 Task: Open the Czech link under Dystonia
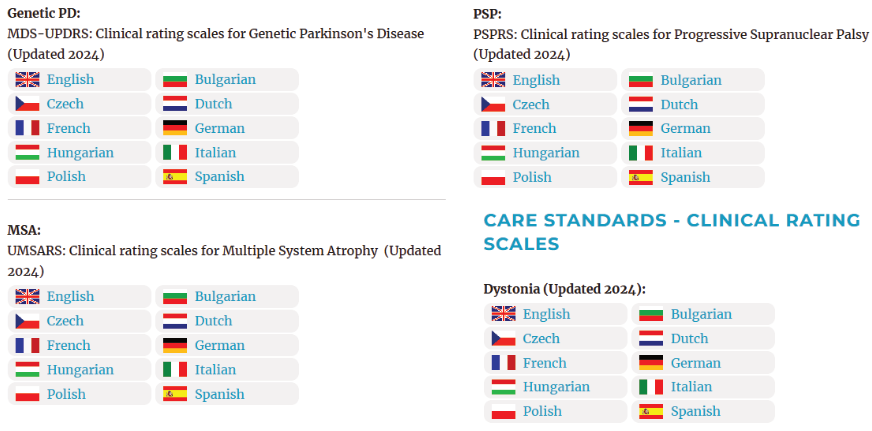click(541, 338)
